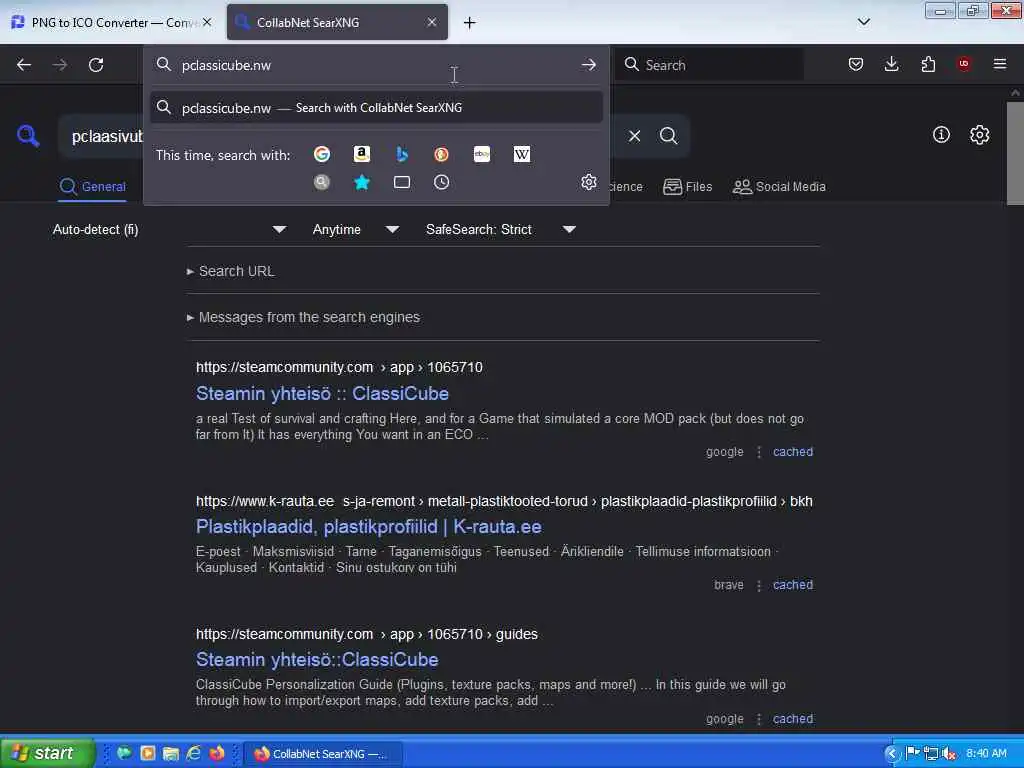Open the Downloads panel

point(891,64)
